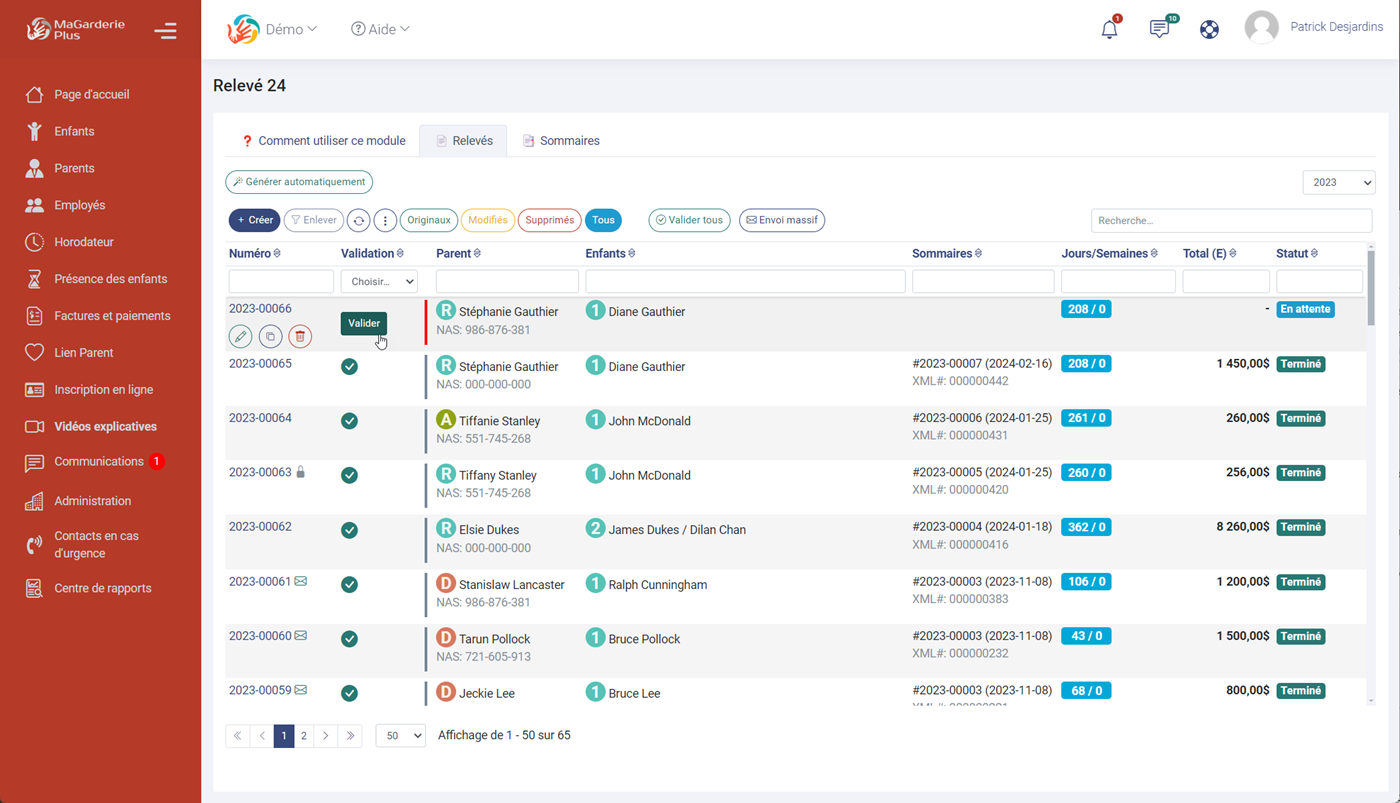The width and height of the screenshot is (1400, 803).
Task: Delete record 2023-00066 with trash icon
Action: [x=300, y=337]
